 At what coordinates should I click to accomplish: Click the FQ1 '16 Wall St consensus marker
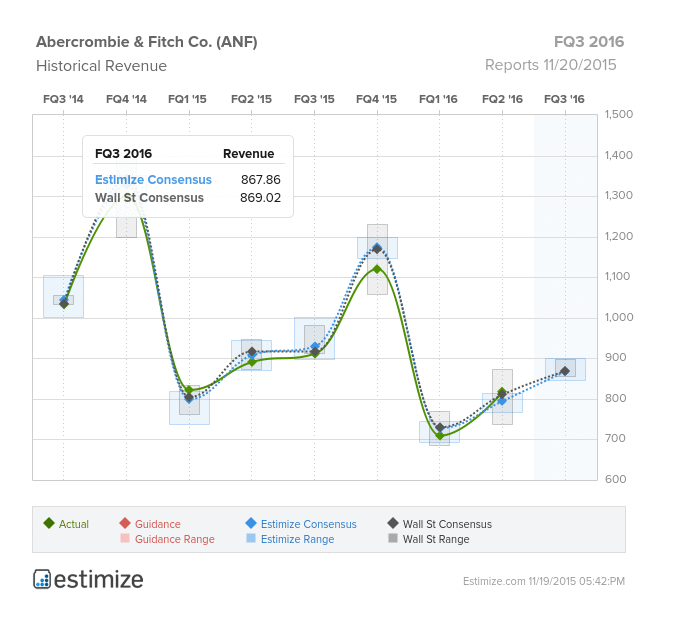point(440,428)
